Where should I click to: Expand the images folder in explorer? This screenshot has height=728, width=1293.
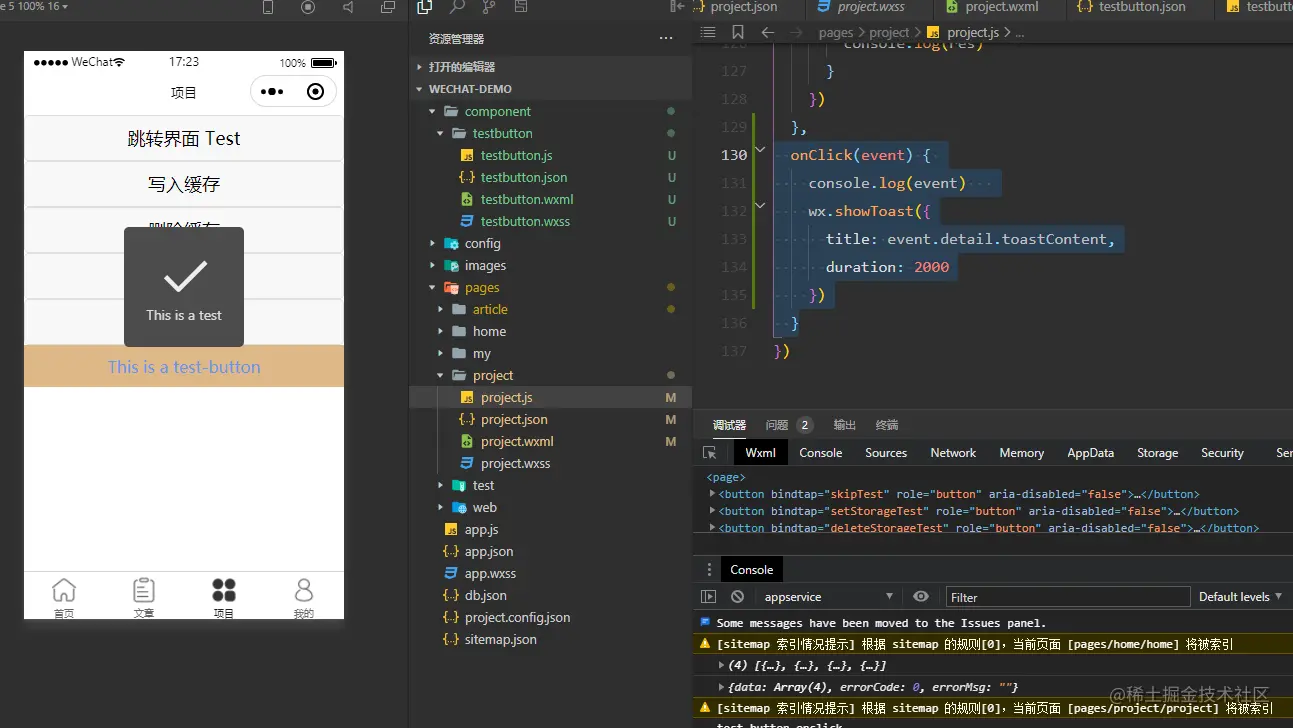click(x=485, y=266)
